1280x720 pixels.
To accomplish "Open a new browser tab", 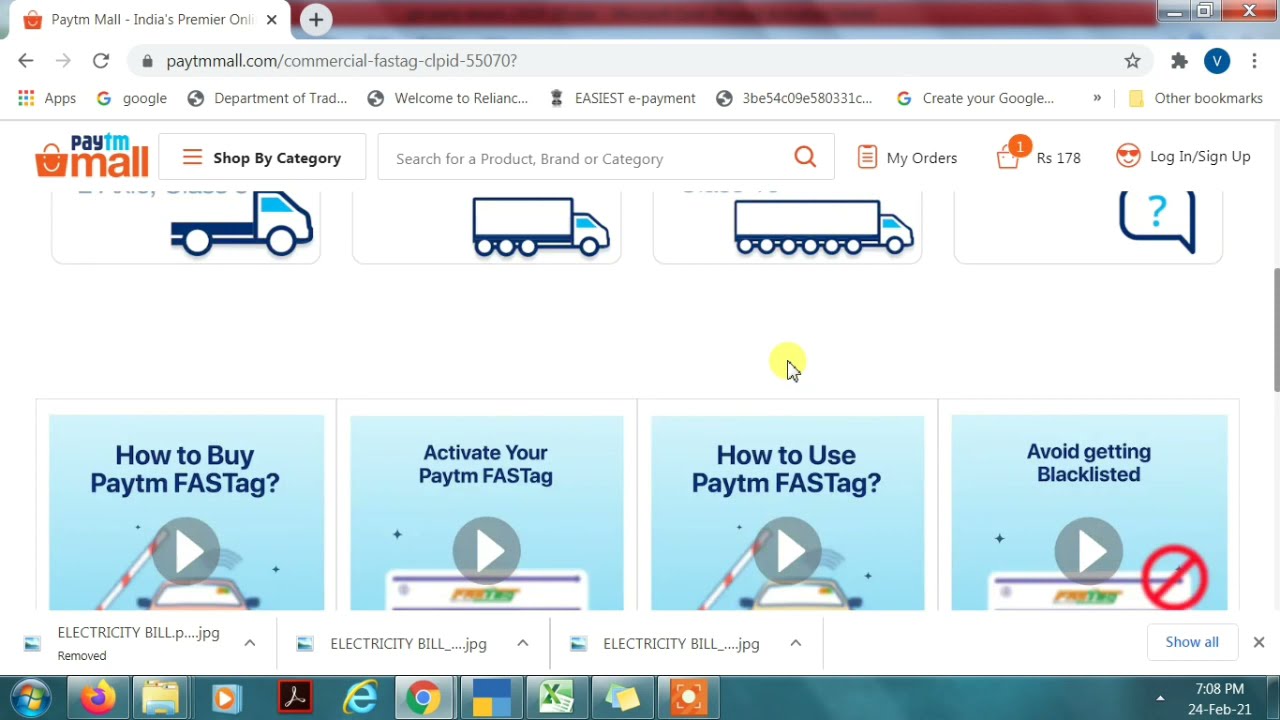I will point(316,19).
